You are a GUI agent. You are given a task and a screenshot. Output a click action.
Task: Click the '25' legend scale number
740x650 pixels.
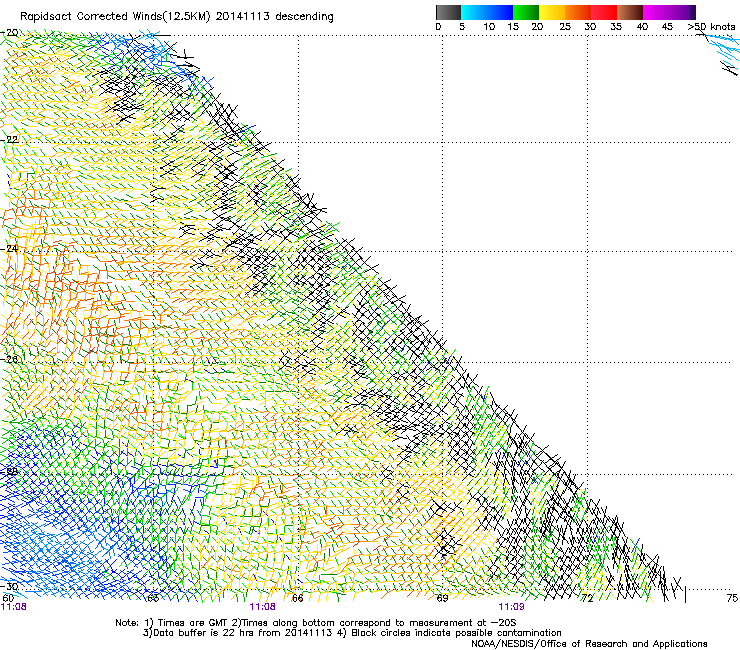pyautogui.click(x=565, y=26)
